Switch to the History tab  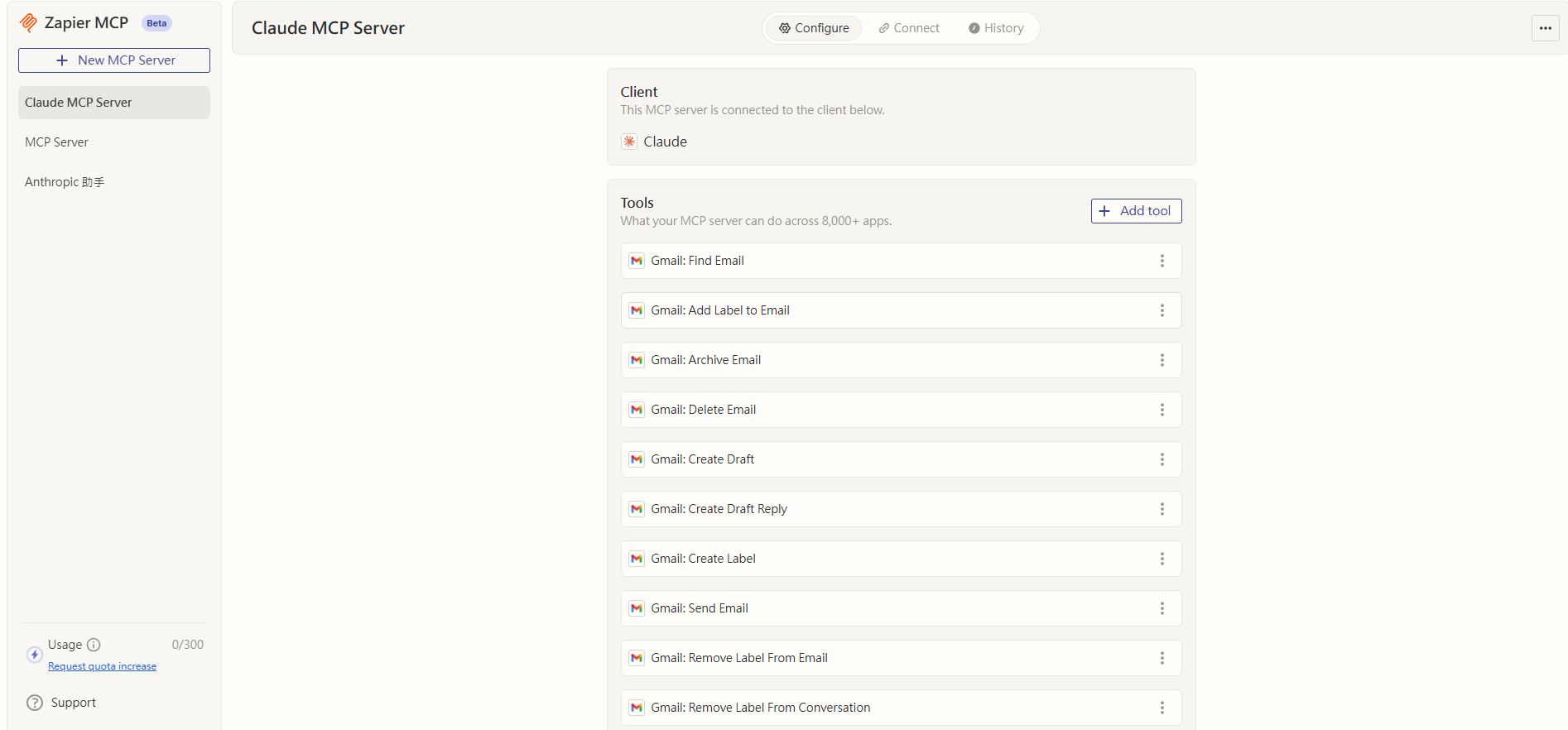(996, 28)
